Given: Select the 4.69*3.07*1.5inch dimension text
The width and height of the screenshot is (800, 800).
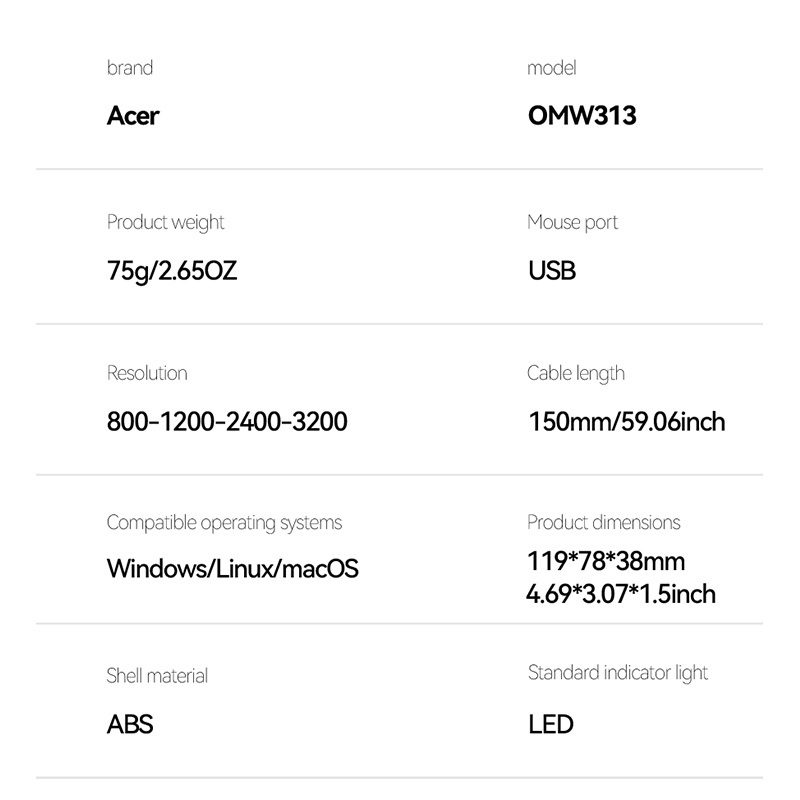Looking at the screenshot, I should point(621,594).
